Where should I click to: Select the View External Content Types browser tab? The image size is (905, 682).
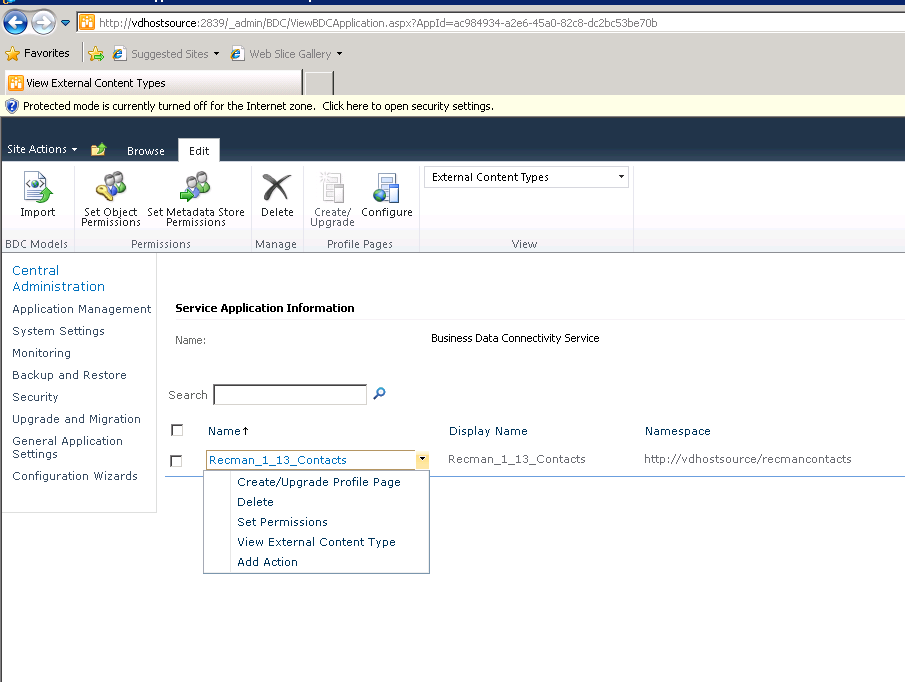(154, 83)
